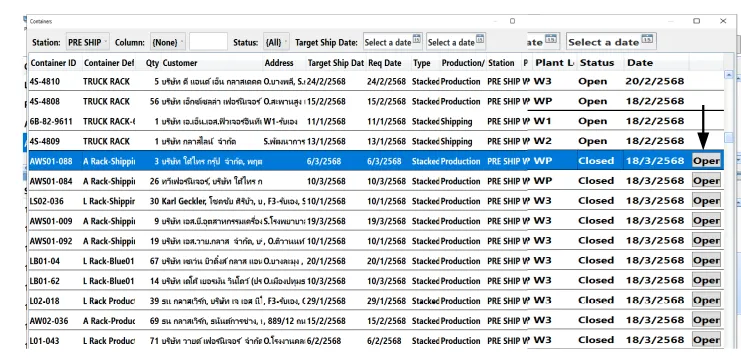Expand the Status filter dropdown showing {All}
The image size is (741, 360).
click(276, 42)
